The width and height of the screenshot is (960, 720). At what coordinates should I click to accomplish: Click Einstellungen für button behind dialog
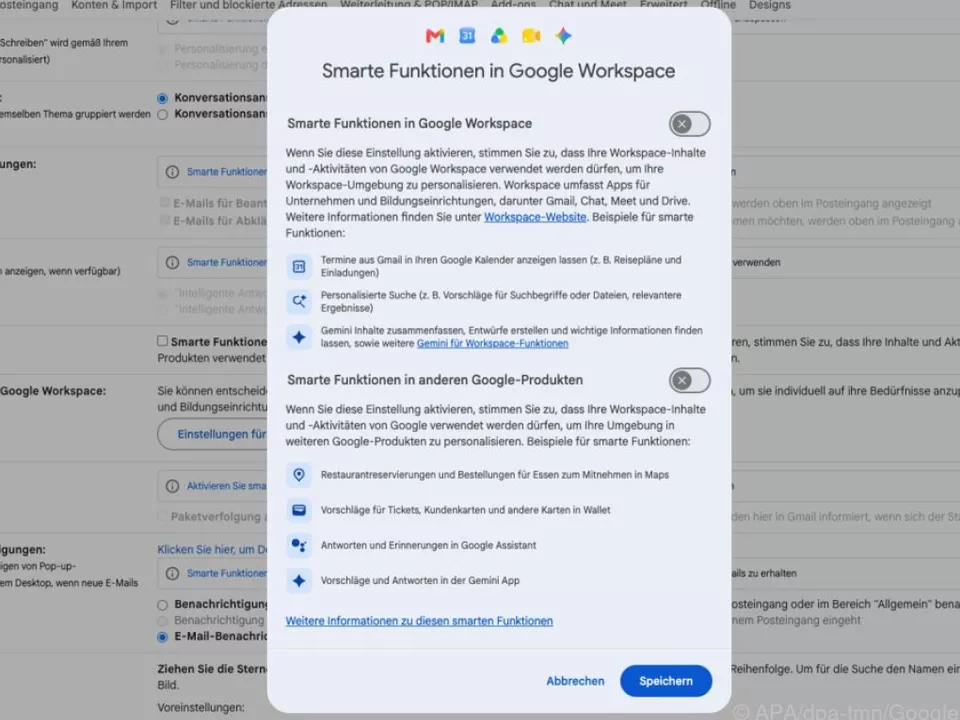click(212, 434)
